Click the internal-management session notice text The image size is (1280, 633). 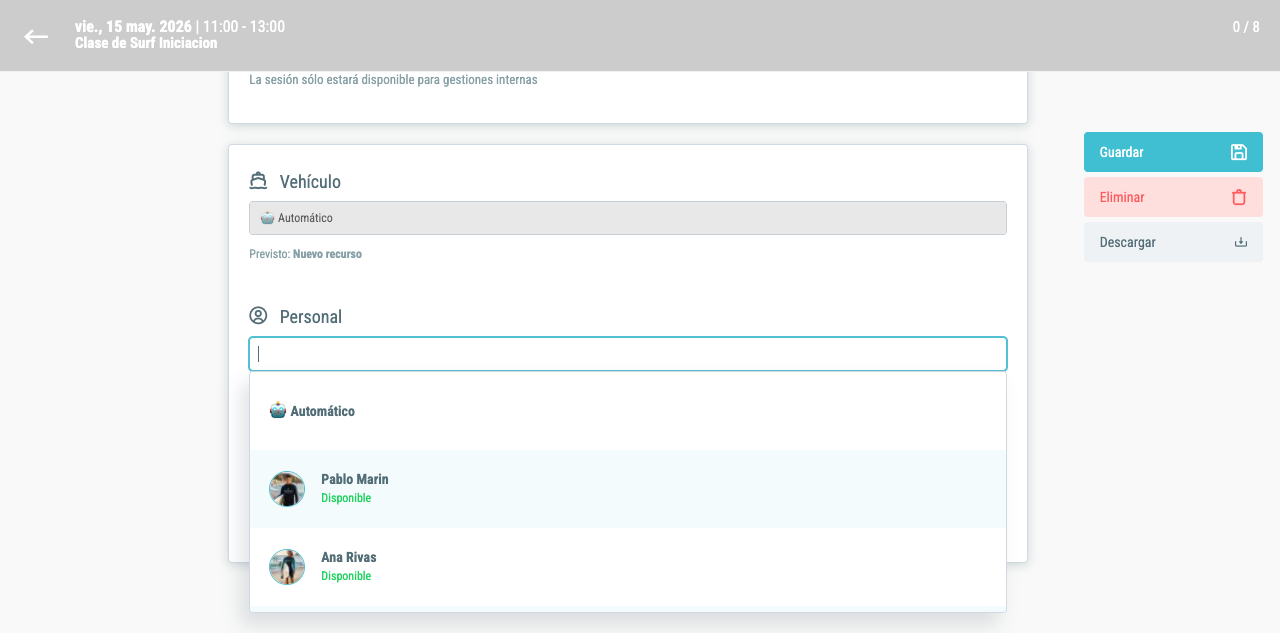393,79
